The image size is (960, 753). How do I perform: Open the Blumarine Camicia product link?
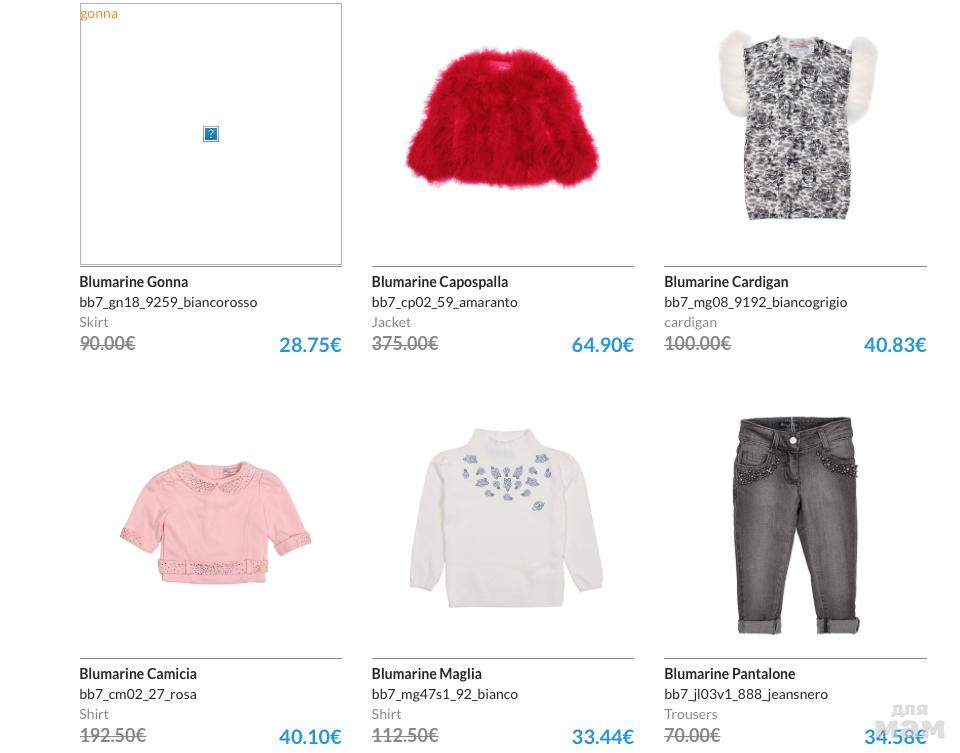tap(138, 674)
